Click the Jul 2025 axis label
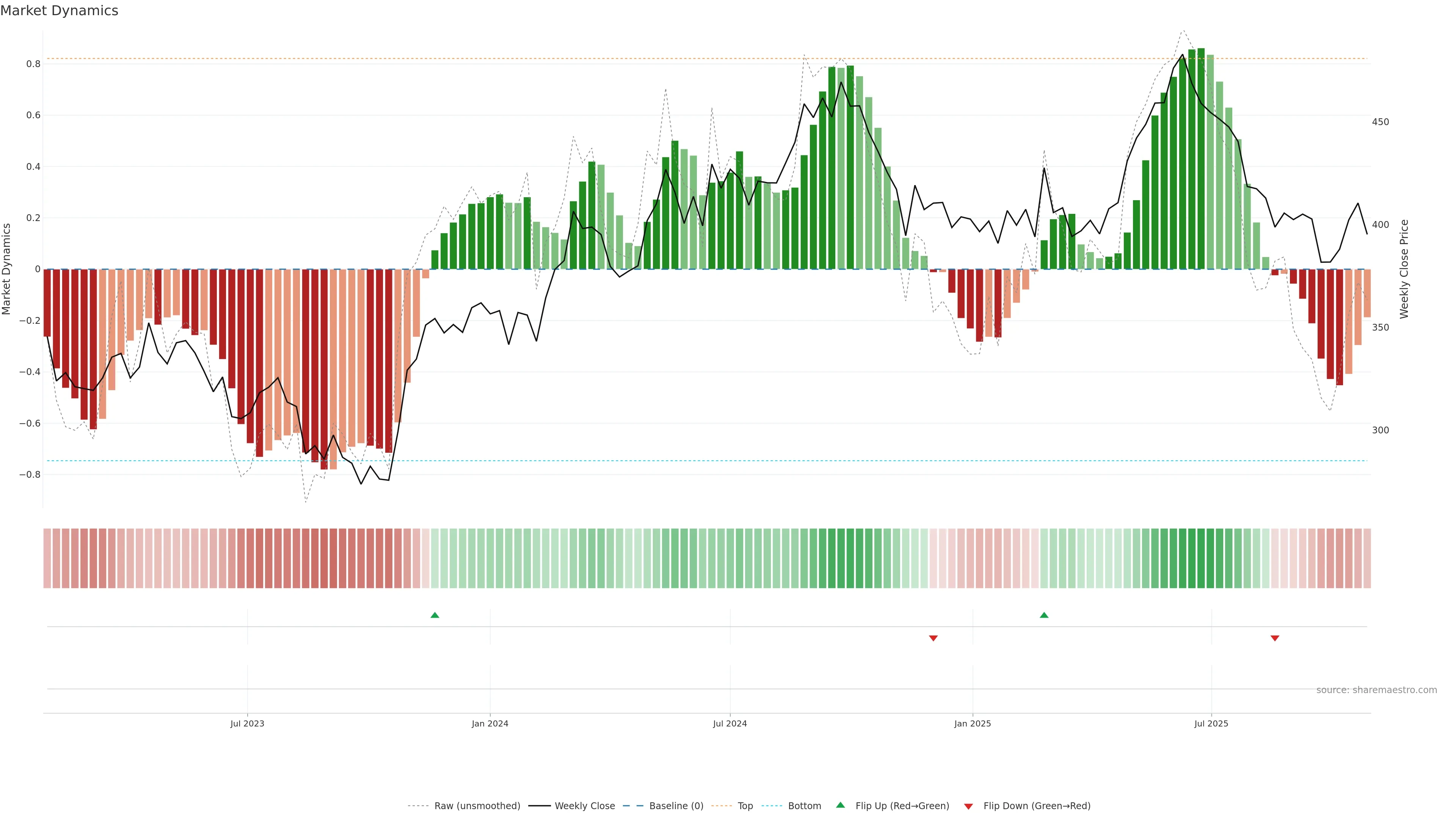This screenshot has height=819, width=1456. coord(1211,723)
